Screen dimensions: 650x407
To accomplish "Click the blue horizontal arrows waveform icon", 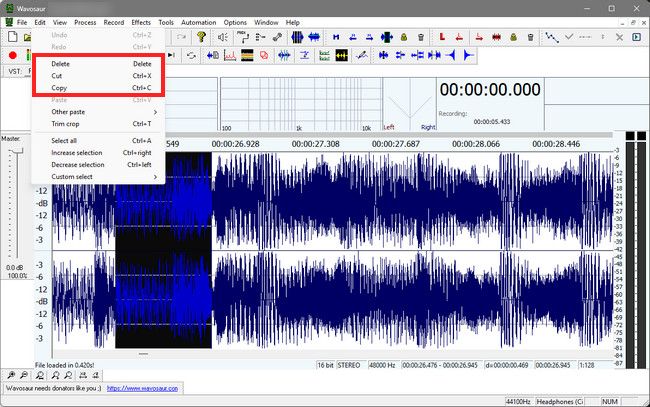I will pyautogui.click(x=314, y=37).
